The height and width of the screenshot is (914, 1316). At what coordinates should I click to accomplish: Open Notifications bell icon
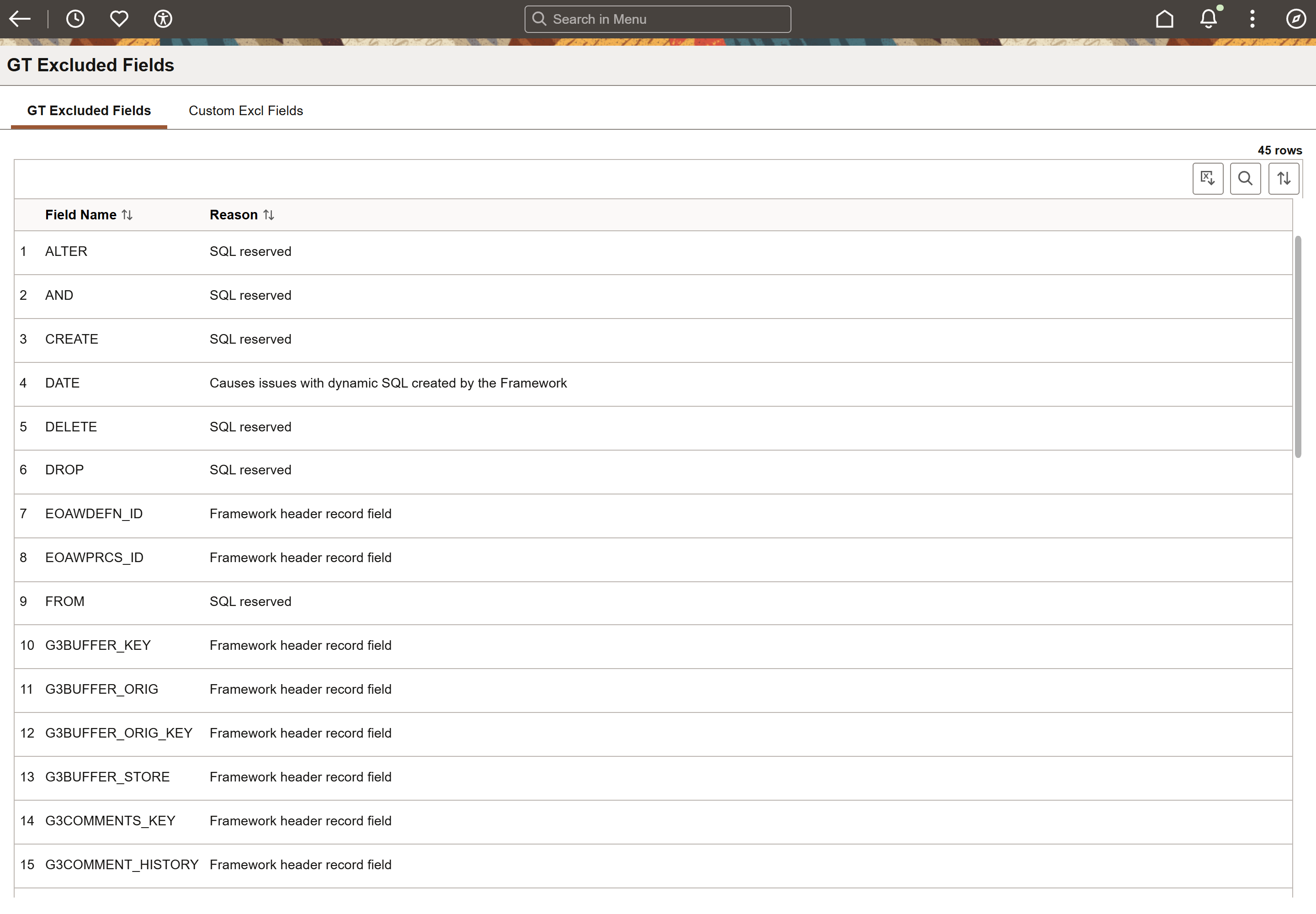click(1209, 19)
